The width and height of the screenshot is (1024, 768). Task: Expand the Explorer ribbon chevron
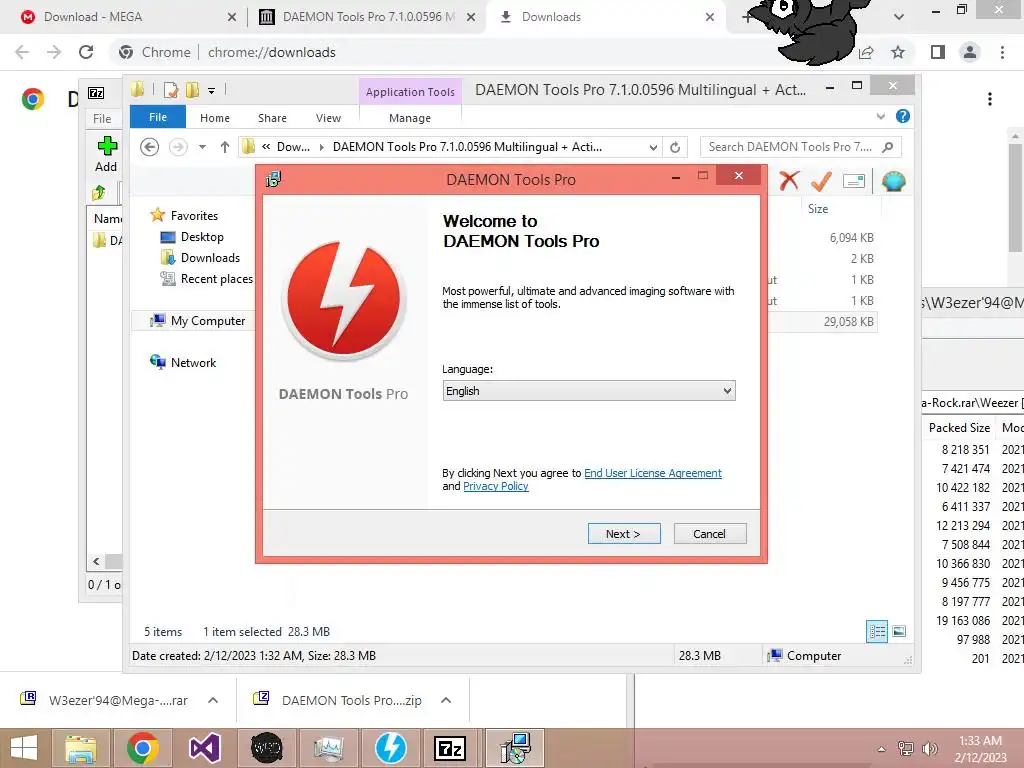click(881, 116)
